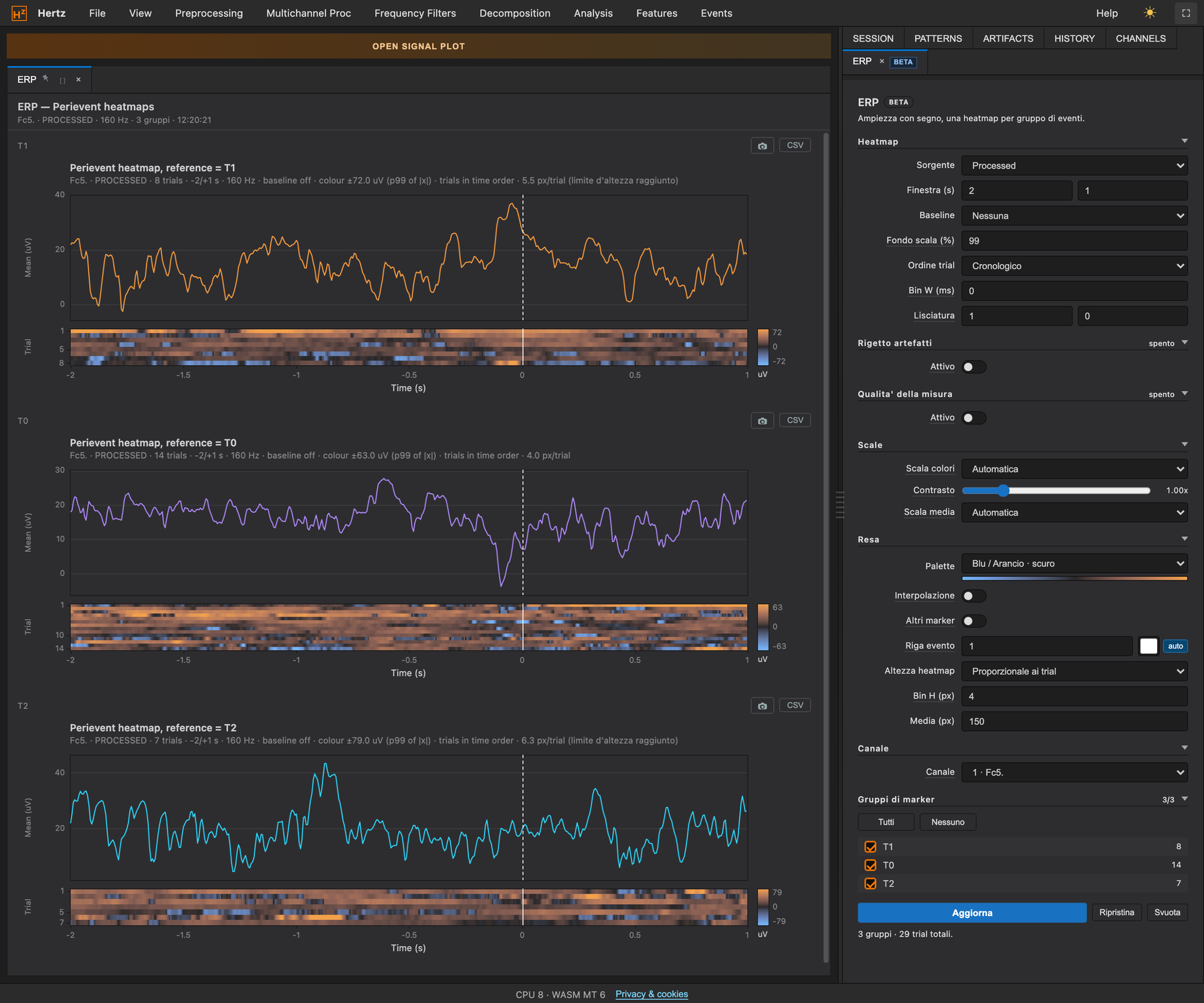The image size is (1204, 1003).
Task: Switch to the HISTORY tab
Action: click(x=1074, y=39)
